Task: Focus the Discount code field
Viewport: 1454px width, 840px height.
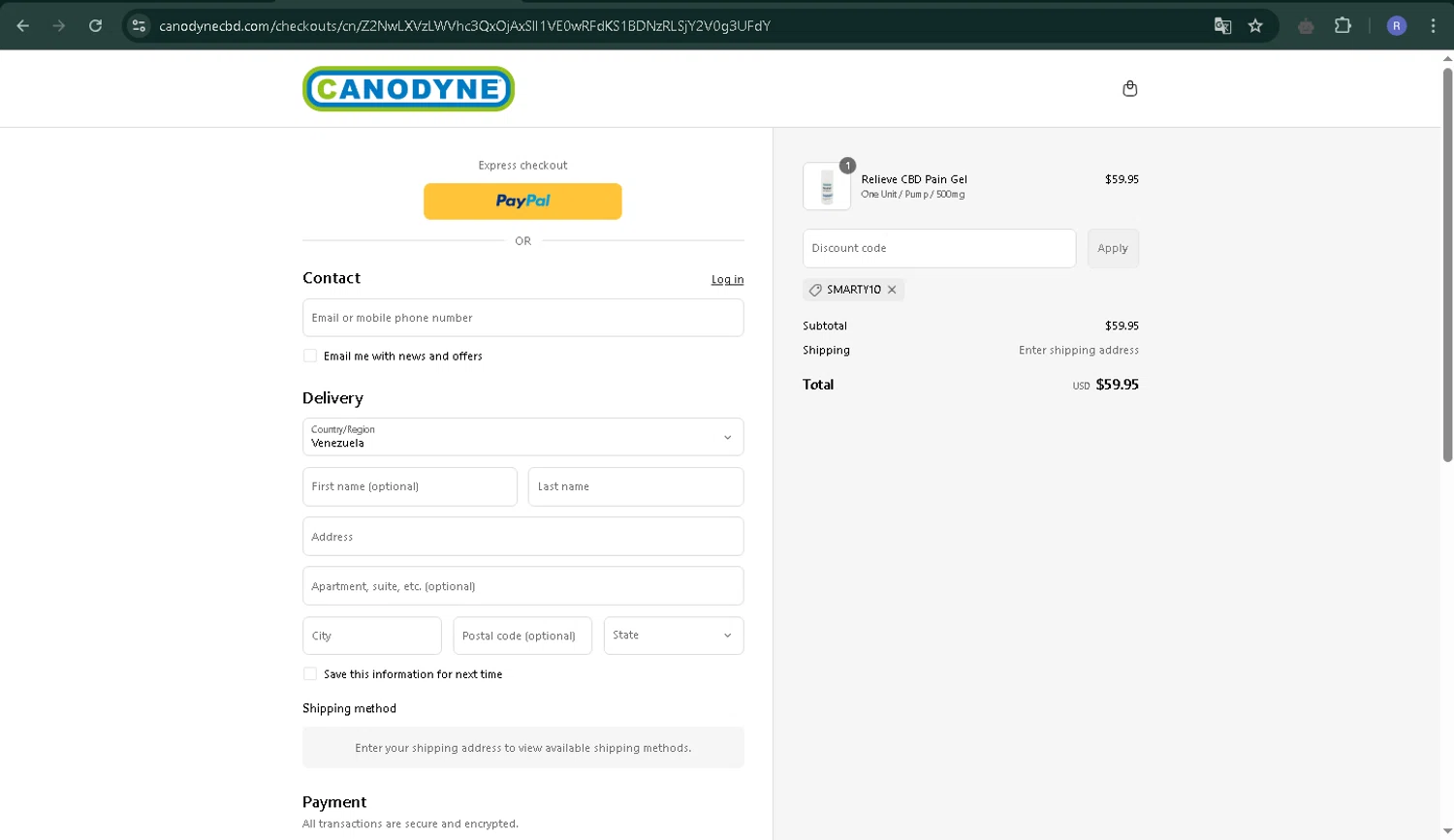Action: point(939,248)
